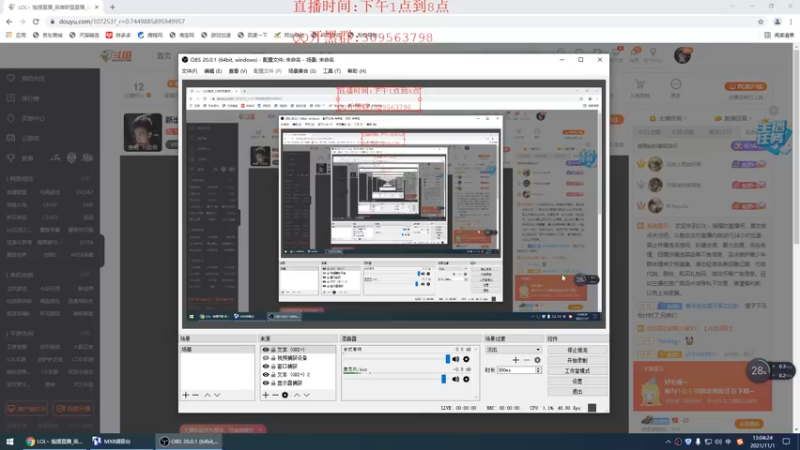
Task: Open OBS 设置 settings button
Action: click(578, 381)
